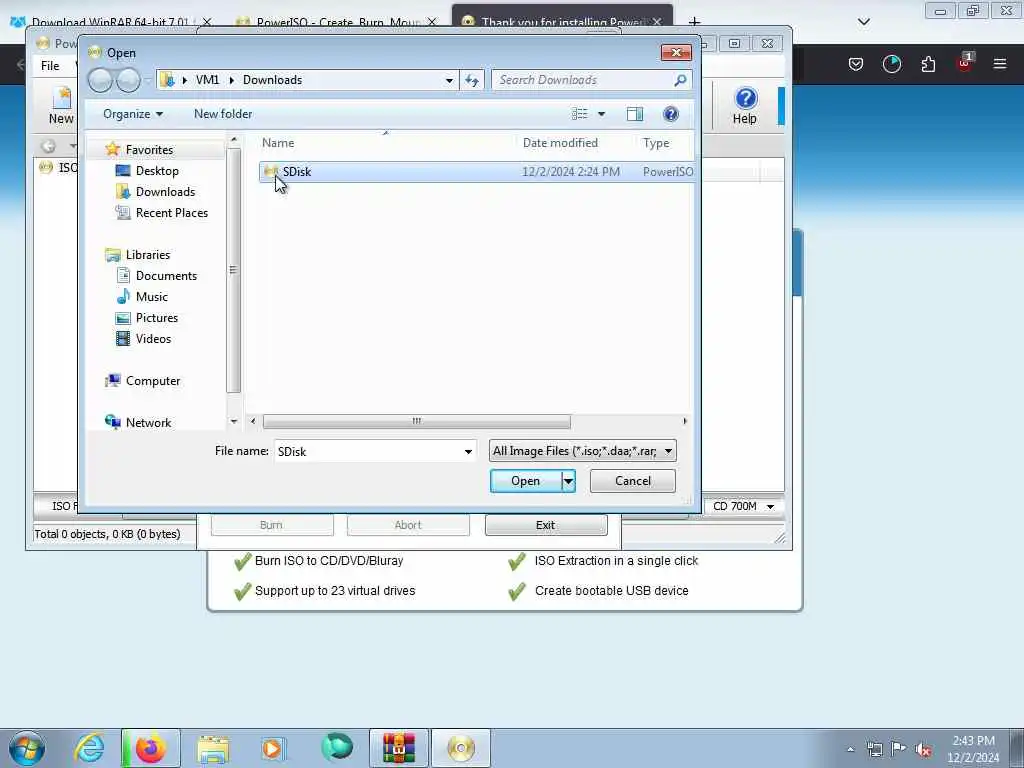Screen dimensions: 1024x768
Task: Select the Music library
Action: coord(152,296)
